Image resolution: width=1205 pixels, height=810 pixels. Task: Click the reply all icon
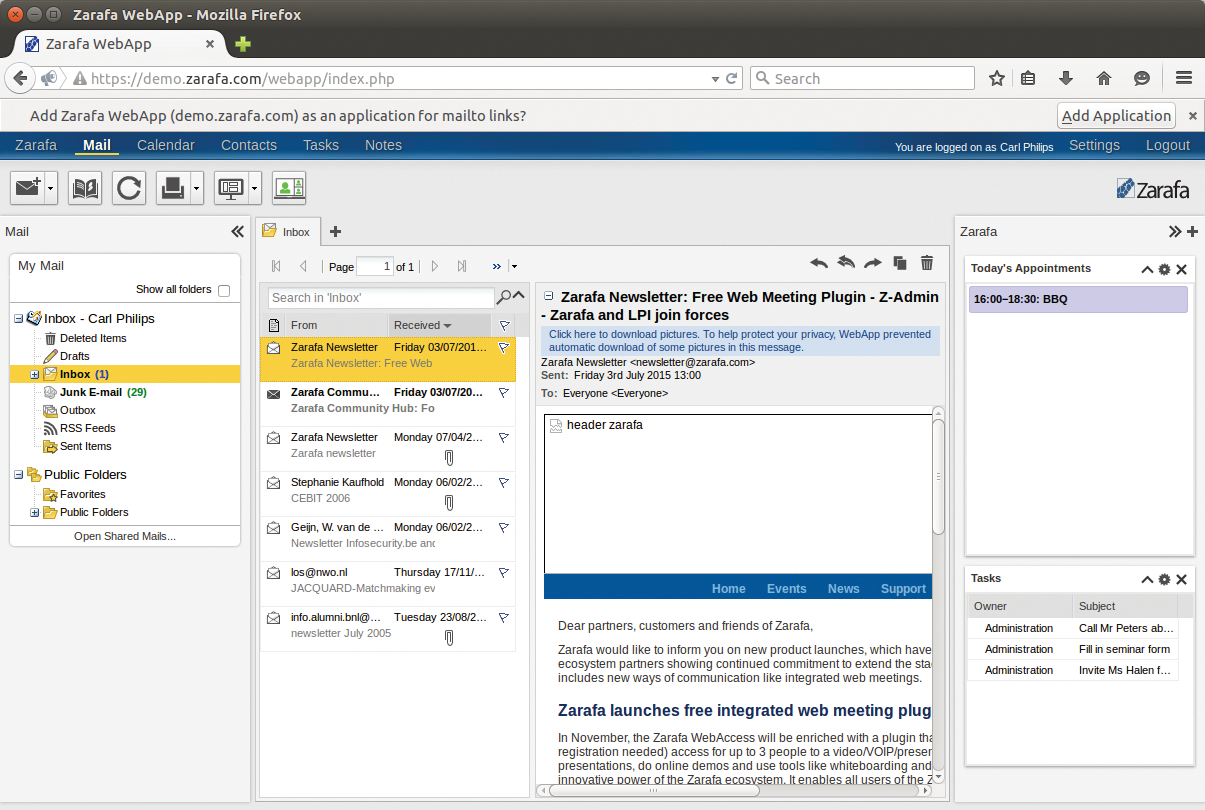point(845,262)
